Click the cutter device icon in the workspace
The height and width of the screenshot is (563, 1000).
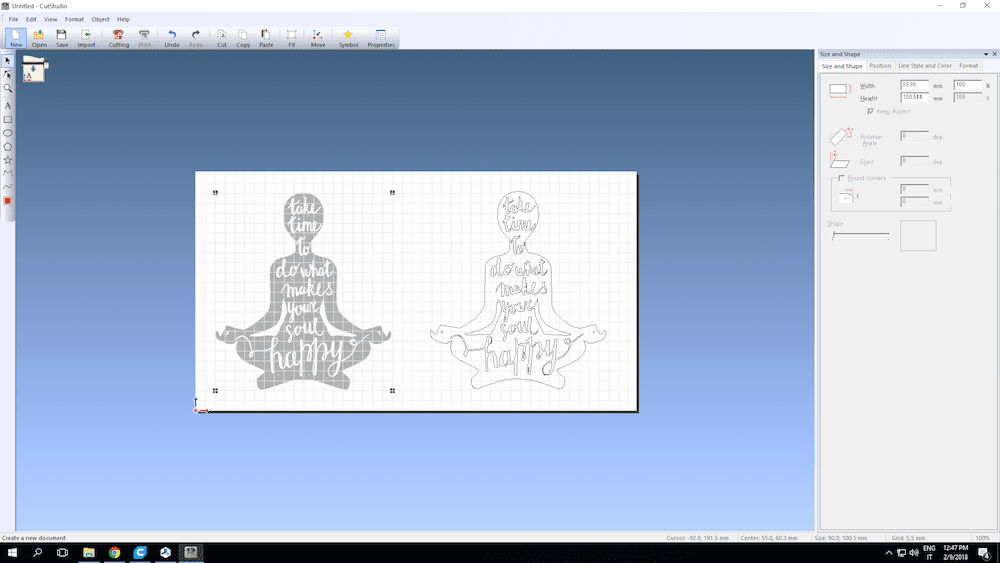click(x=34, y=69)
